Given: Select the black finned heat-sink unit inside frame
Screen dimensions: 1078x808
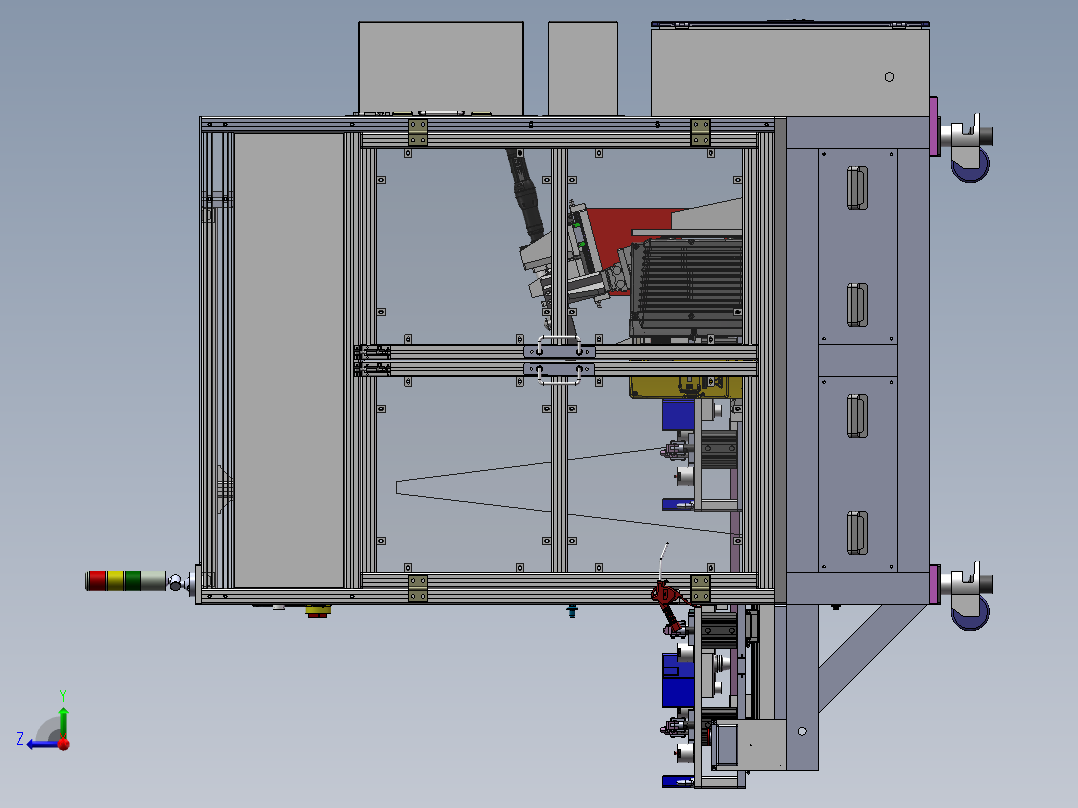Looking at the screenshot, I should pos(688,287).
